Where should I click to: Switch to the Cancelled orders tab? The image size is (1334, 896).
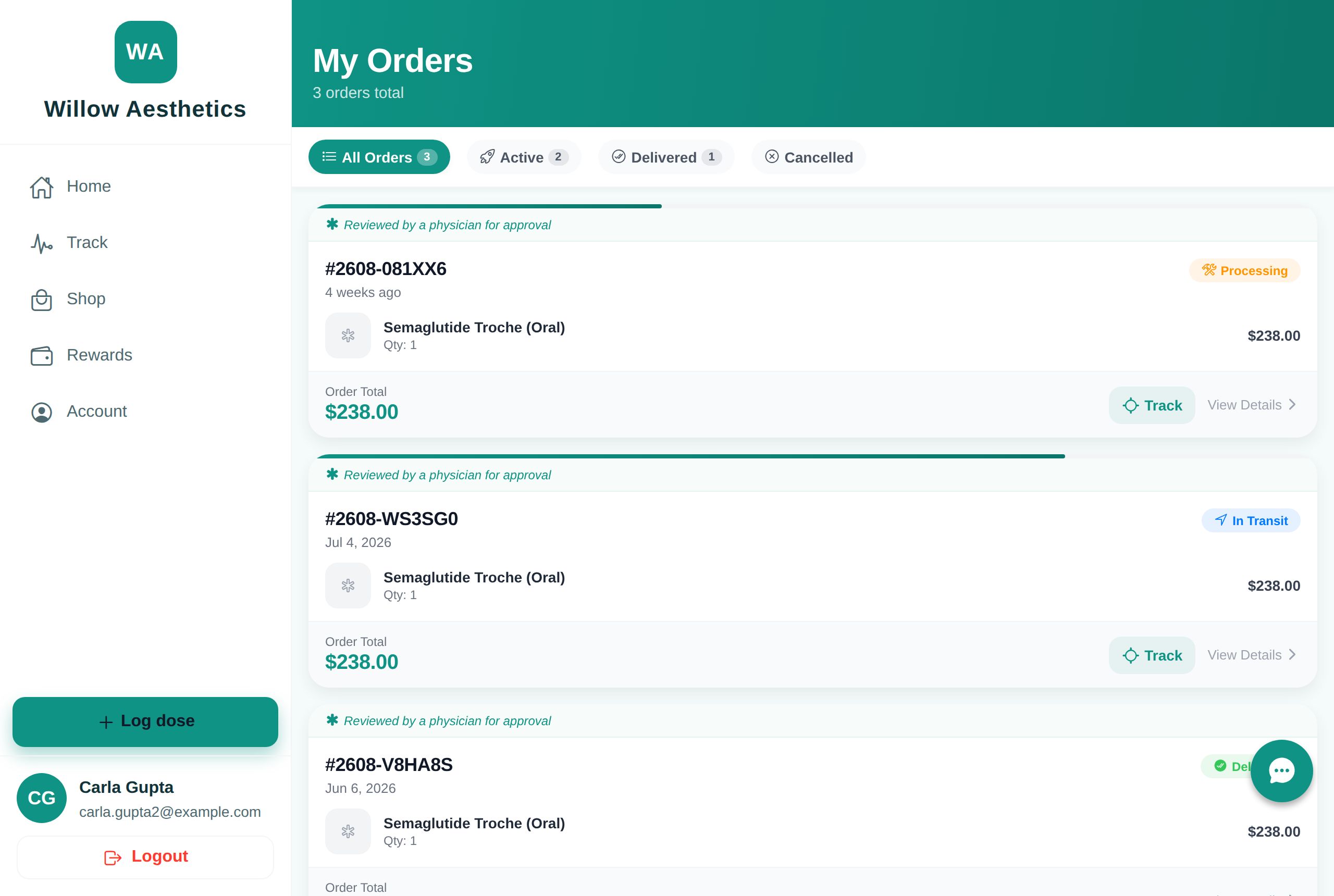(x=809, y=157)
